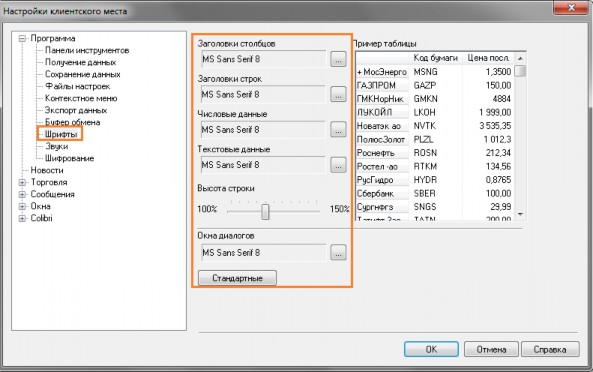
Task: Click the Высота строки slider thumb
Action: (265, 212)
